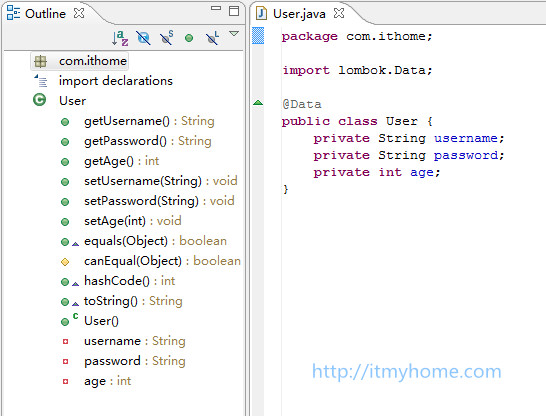
Task: Select getPassword() : String method
Action: [x=148, y=141]
